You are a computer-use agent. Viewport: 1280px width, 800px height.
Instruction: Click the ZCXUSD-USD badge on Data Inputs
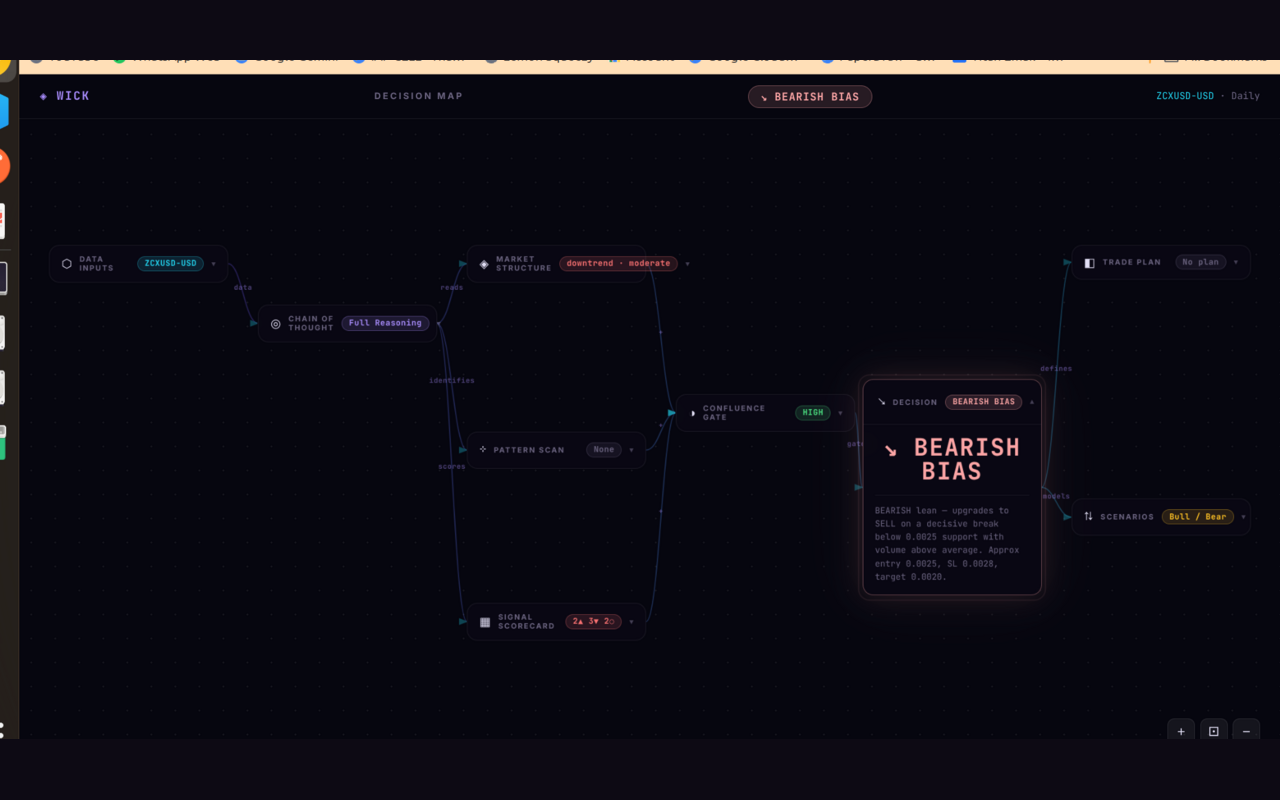pyautogui.click(x=171, y=264)
